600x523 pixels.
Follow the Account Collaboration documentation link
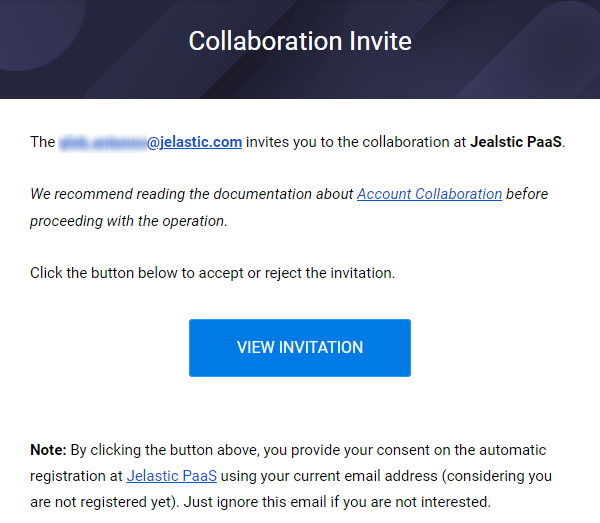pyautogui.click(x=429, y=194)
